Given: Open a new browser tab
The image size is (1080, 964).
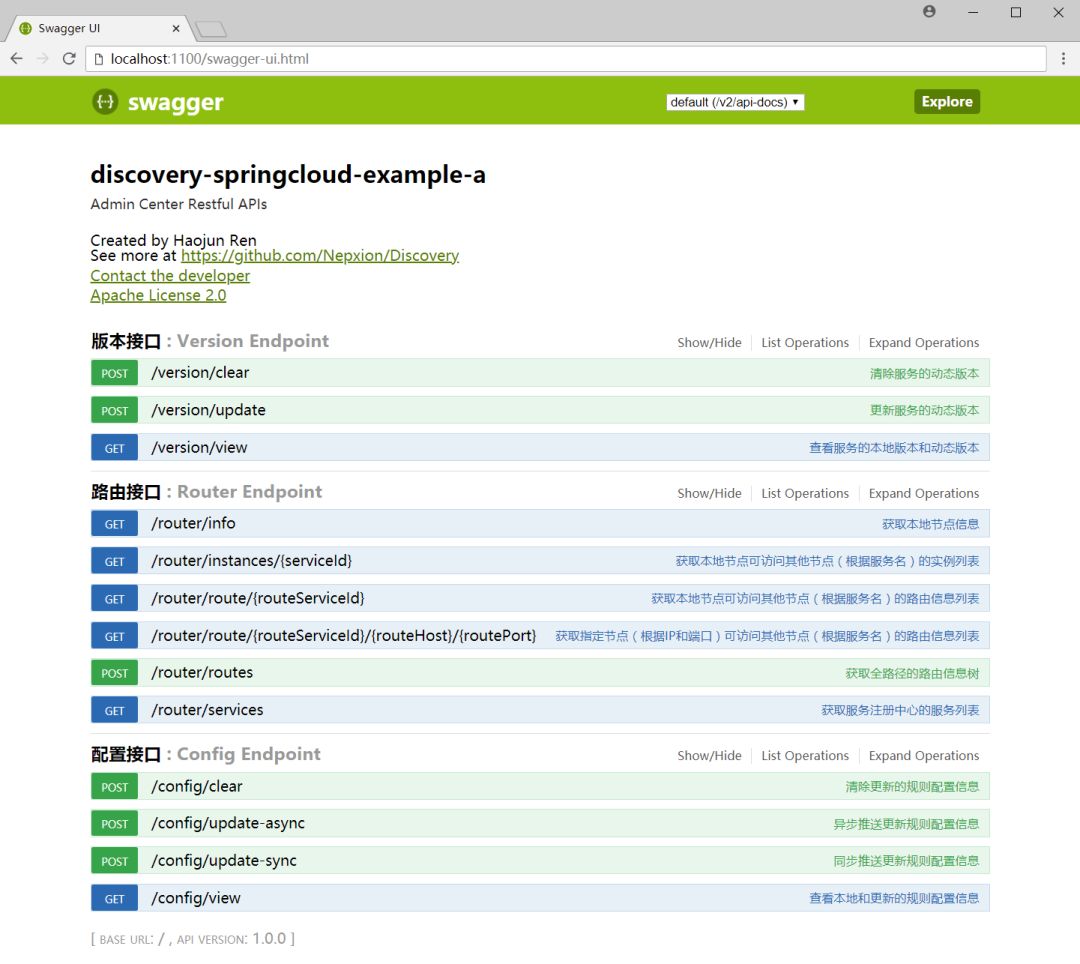Looking at the screenshot, I should click(211, 29).
